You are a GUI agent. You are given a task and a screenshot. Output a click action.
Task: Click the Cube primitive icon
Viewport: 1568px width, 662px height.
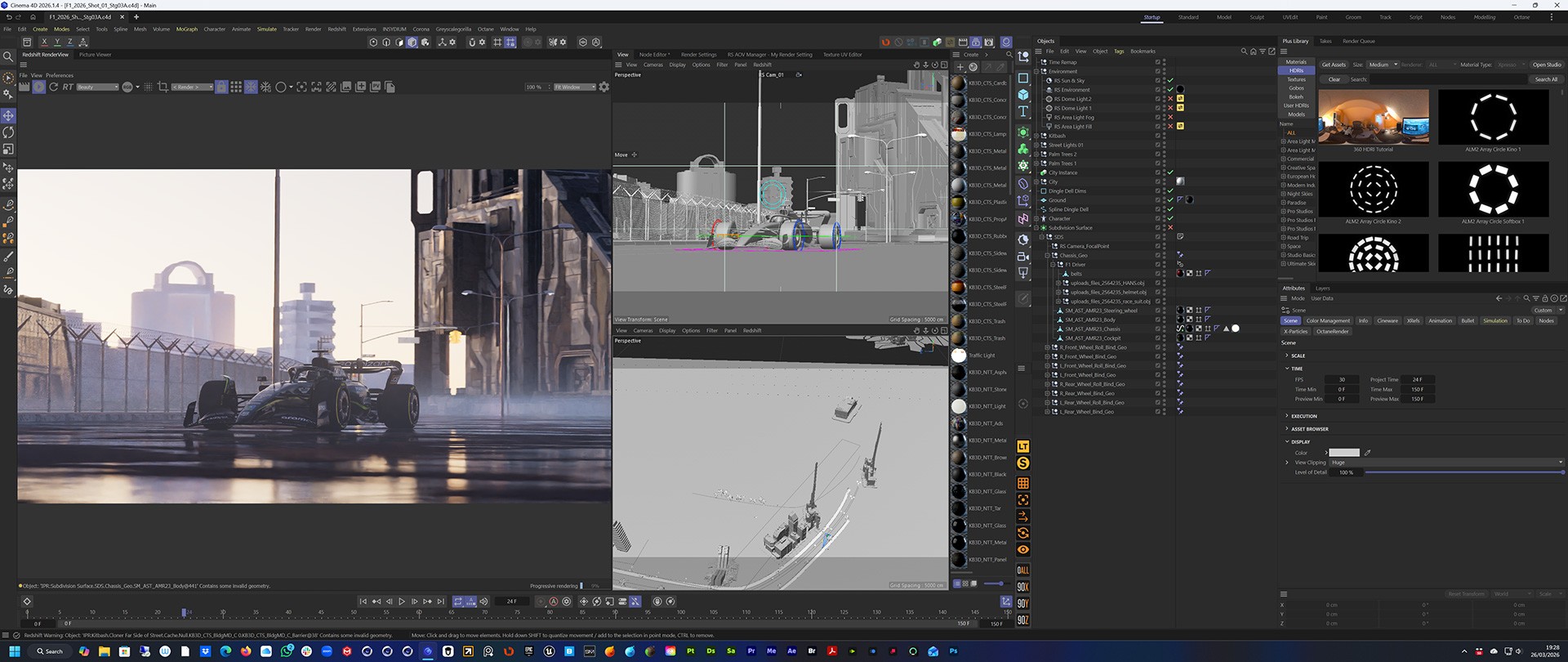[x=1023, y=95]
